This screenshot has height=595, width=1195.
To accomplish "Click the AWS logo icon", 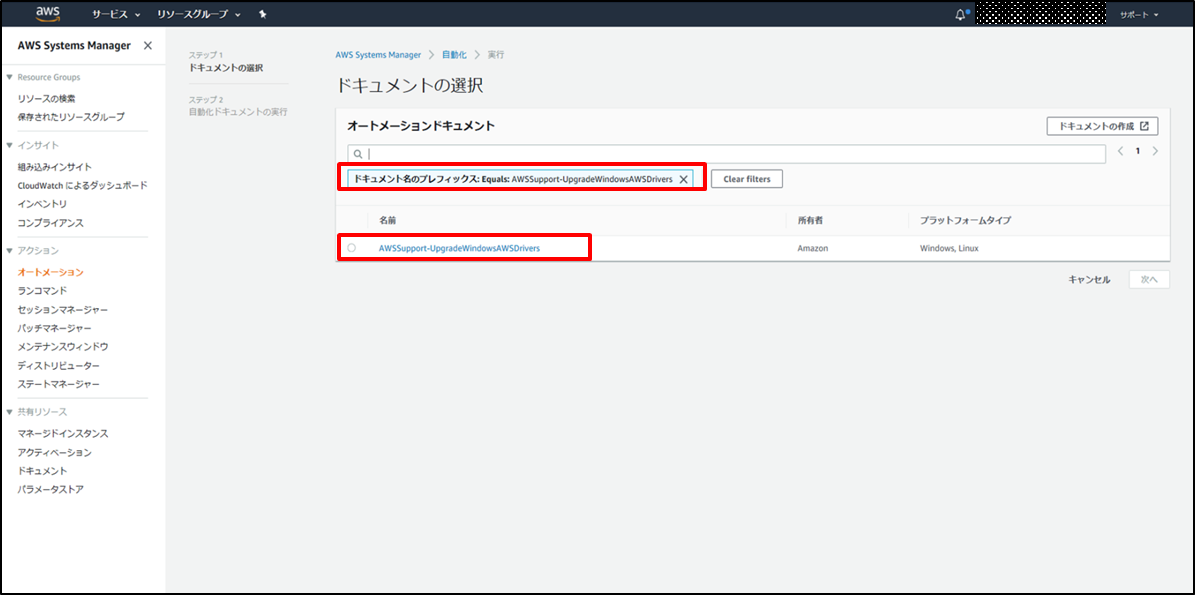I will [x=47, y=14].
